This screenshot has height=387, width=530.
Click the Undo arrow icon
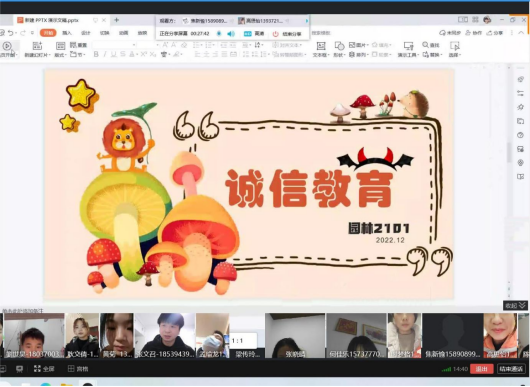click(x=11, y=33)
